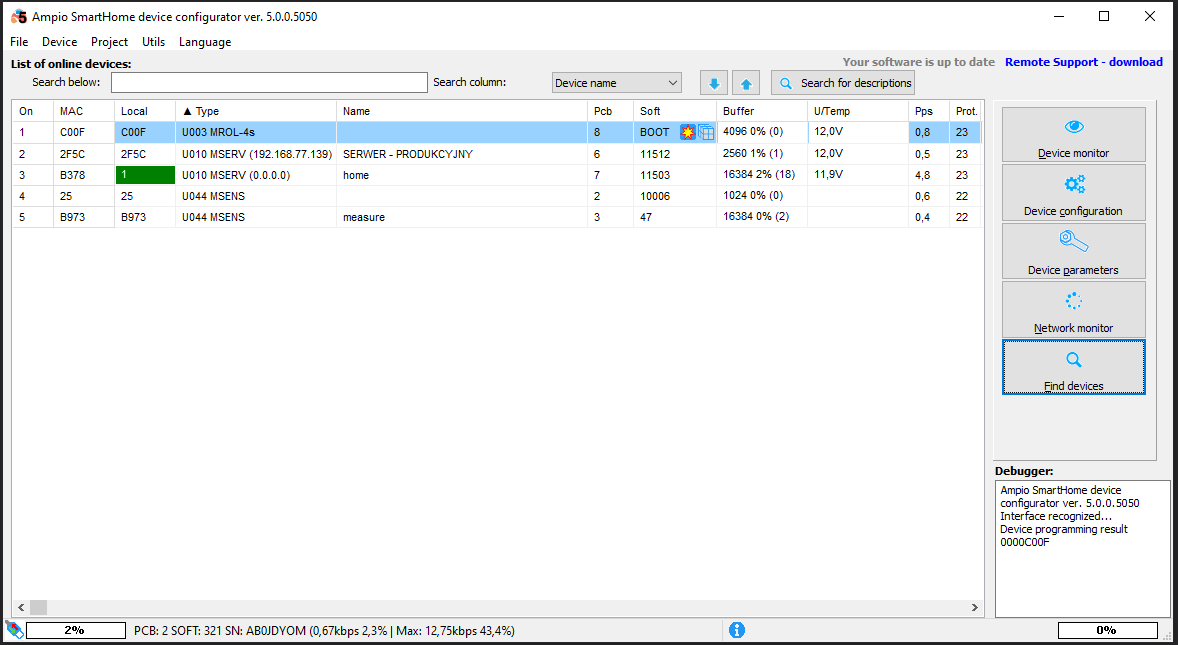
Task: Maximize the configurator window
Action: click(x=1104, y=17)
